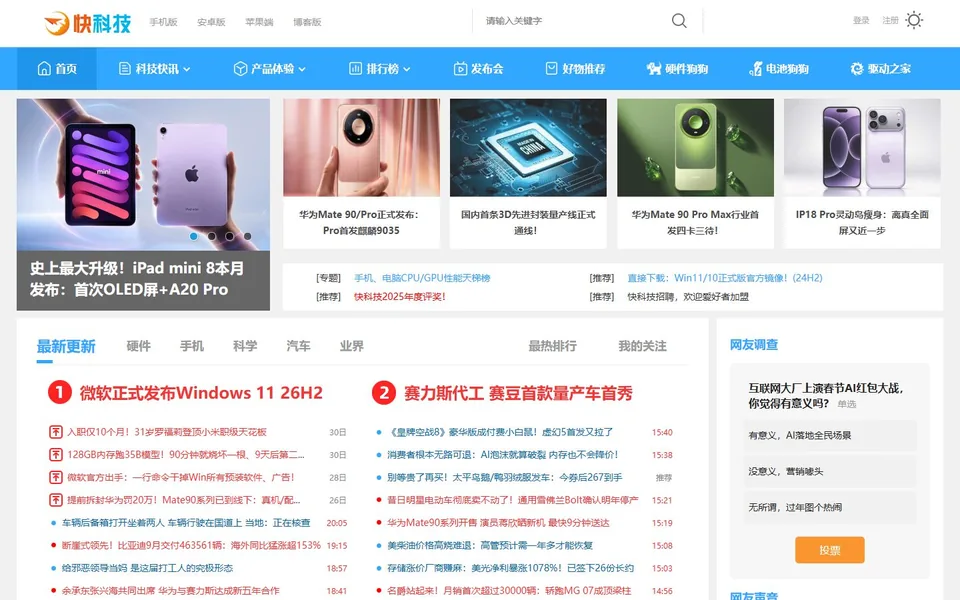Expand the 排行榜 dropdown menu
Image resolution: width=960 pixels, height=600 pixels.
[x=380, y=69]
